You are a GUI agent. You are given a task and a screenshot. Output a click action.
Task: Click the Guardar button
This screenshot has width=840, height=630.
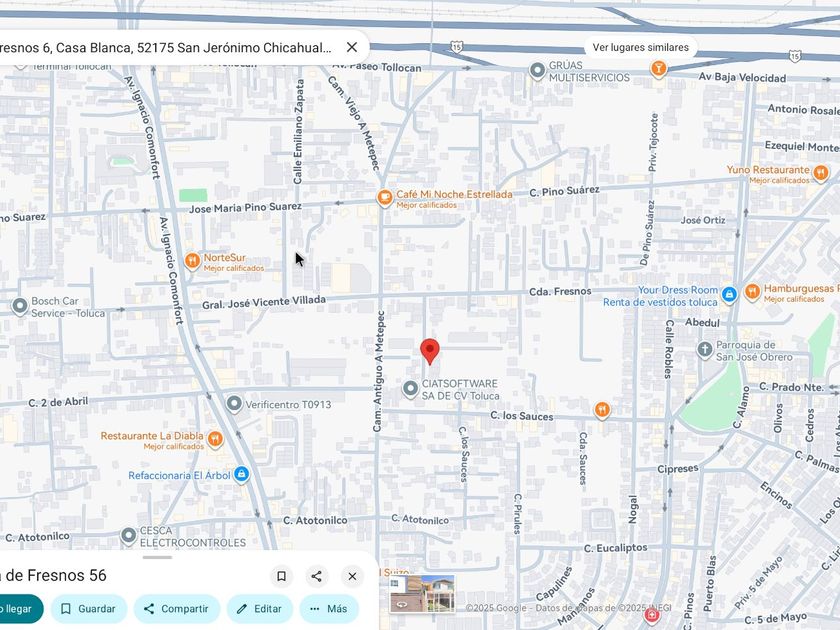click(88, 609)
